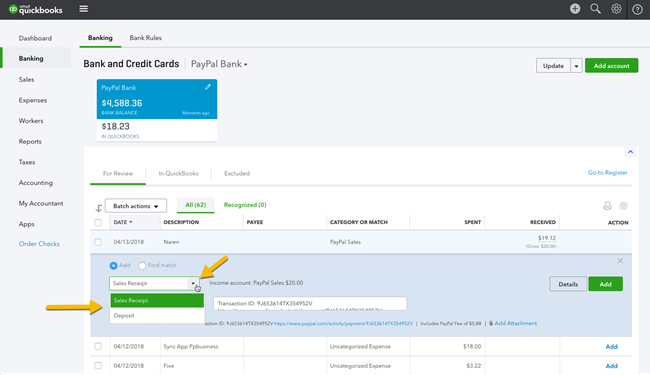Open the paypal.com transaction URL link
Screen dimensions: 650x375
(x=344, y=324)
